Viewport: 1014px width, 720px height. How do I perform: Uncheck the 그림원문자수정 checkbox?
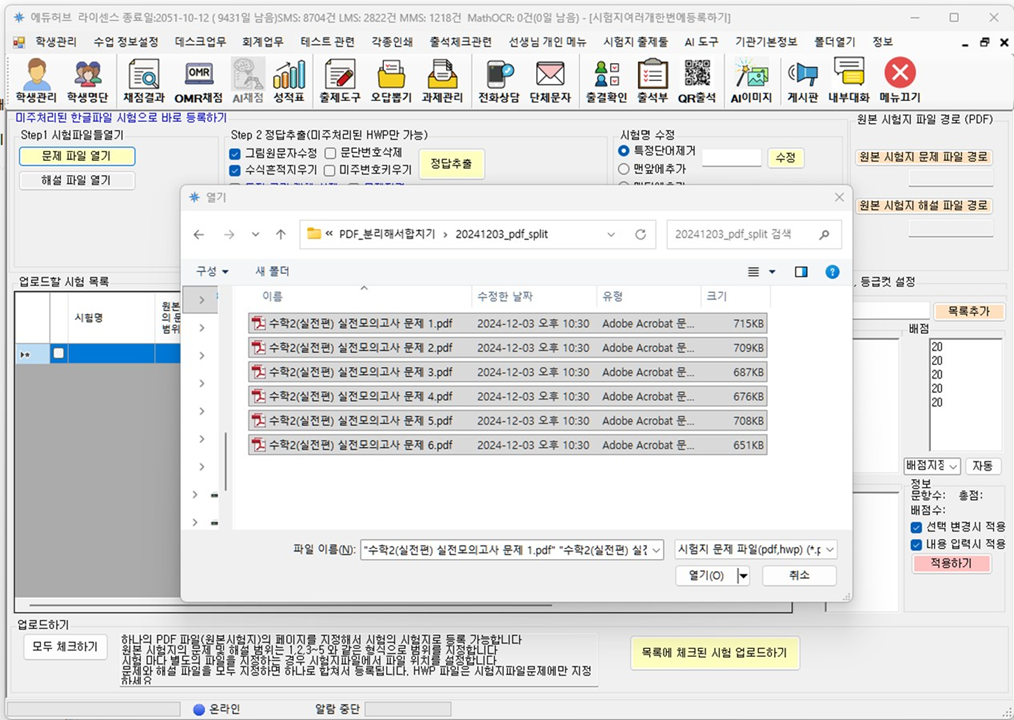pos(235,153)
